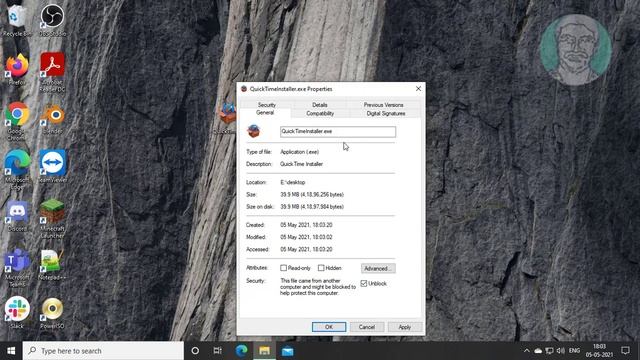Launch the Slack desktop shortcut

coord(17,313)
